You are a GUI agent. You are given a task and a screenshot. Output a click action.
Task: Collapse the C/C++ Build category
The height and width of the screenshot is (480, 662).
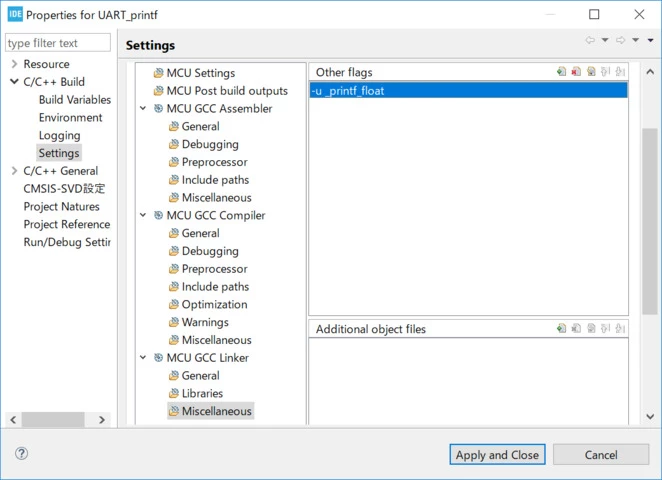click(14, 81)
